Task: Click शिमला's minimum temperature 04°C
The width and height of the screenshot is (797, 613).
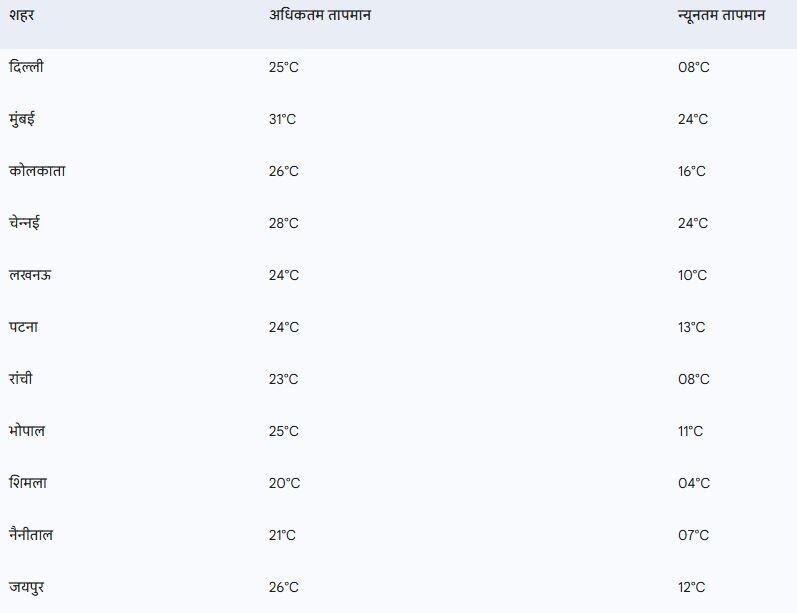Action: (693, 483)
